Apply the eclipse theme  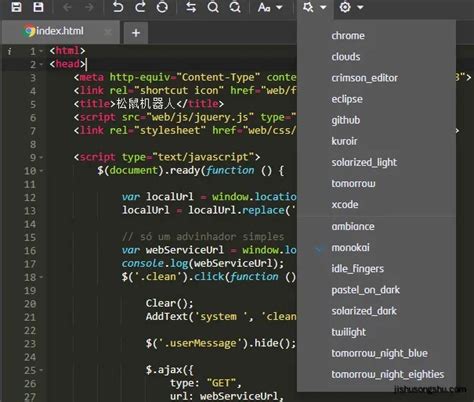(x=347, y=99)
